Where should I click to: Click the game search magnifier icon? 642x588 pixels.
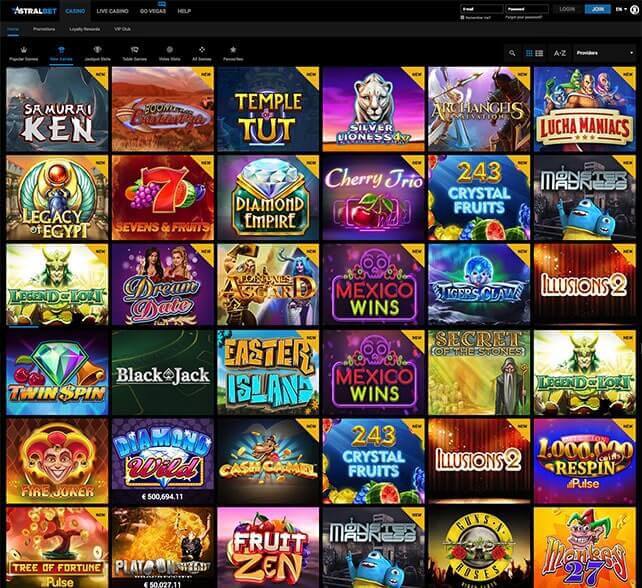coord(512,53)
